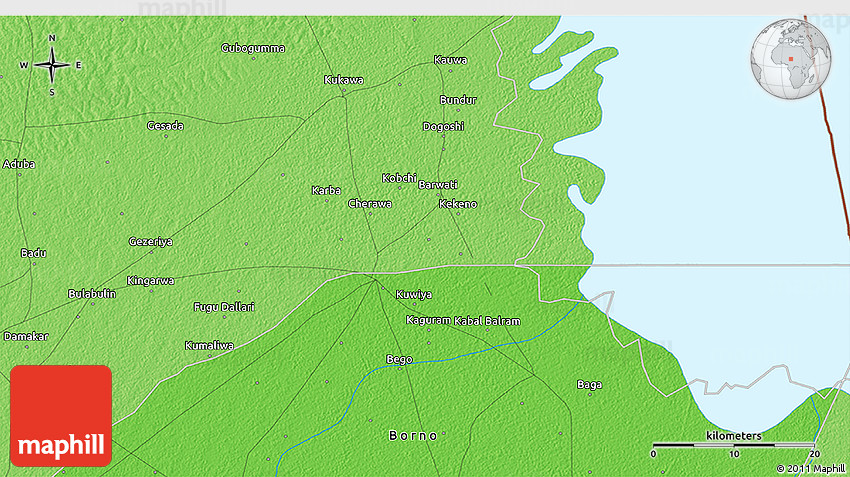Screen dimensions: 850x477
Task: Select the Kekeno town label
Action: click(458, 204)
